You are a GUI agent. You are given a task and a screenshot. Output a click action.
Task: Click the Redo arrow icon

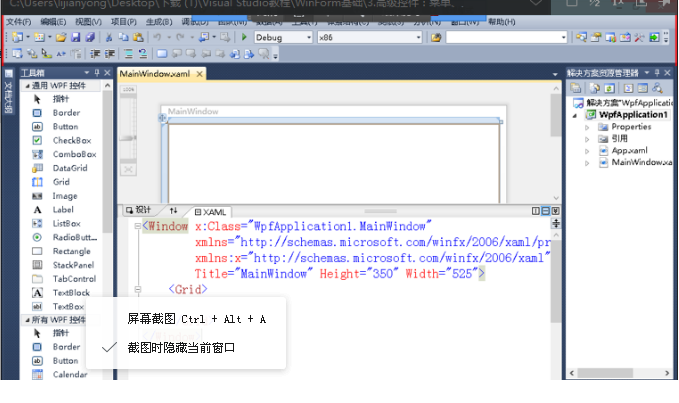[x=180, y=38]
